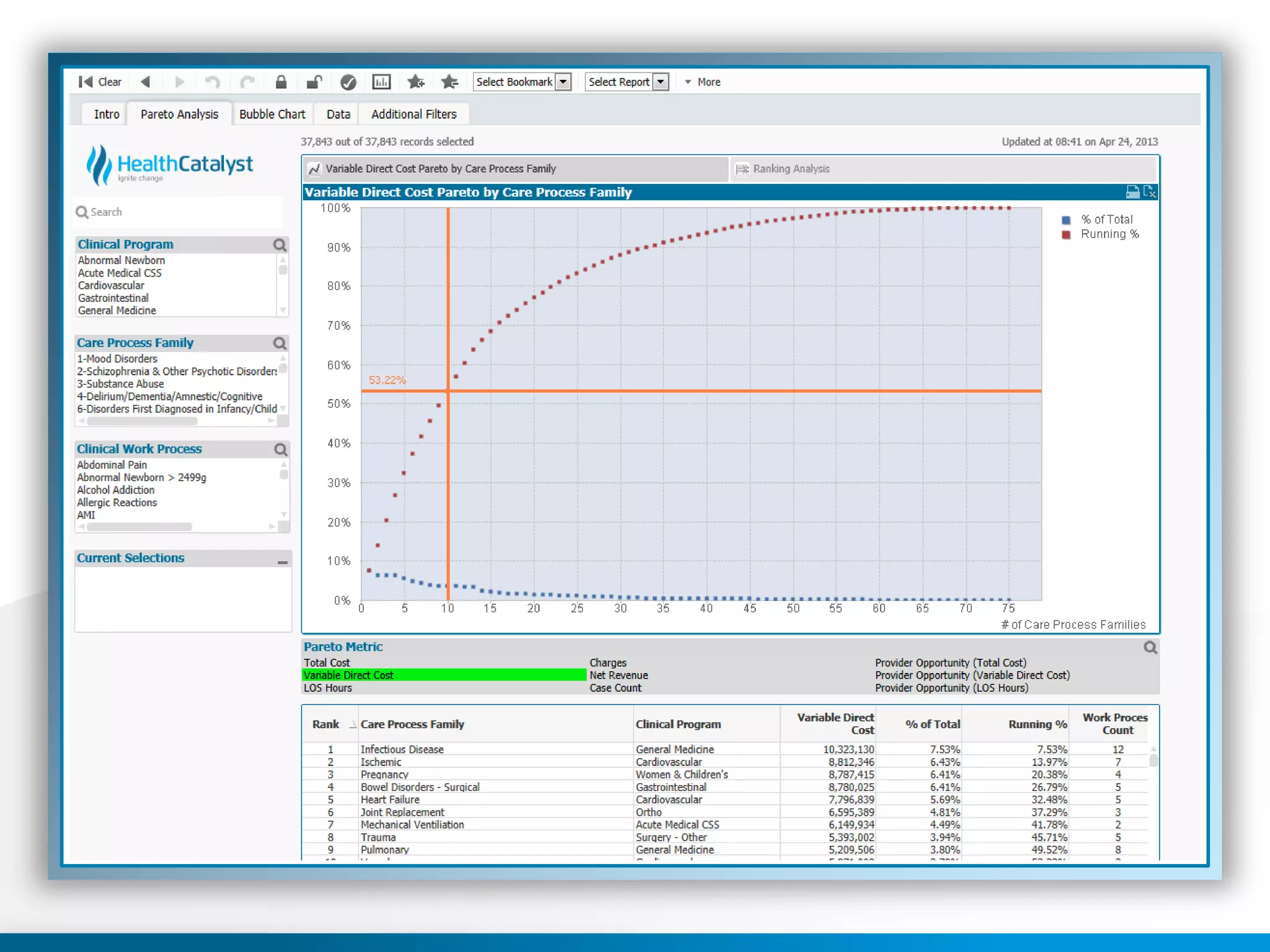The image size is (1270, 952).
Task: Click the chart wizard bar-graph toolbar icon
Action: (x=381, y=82)
